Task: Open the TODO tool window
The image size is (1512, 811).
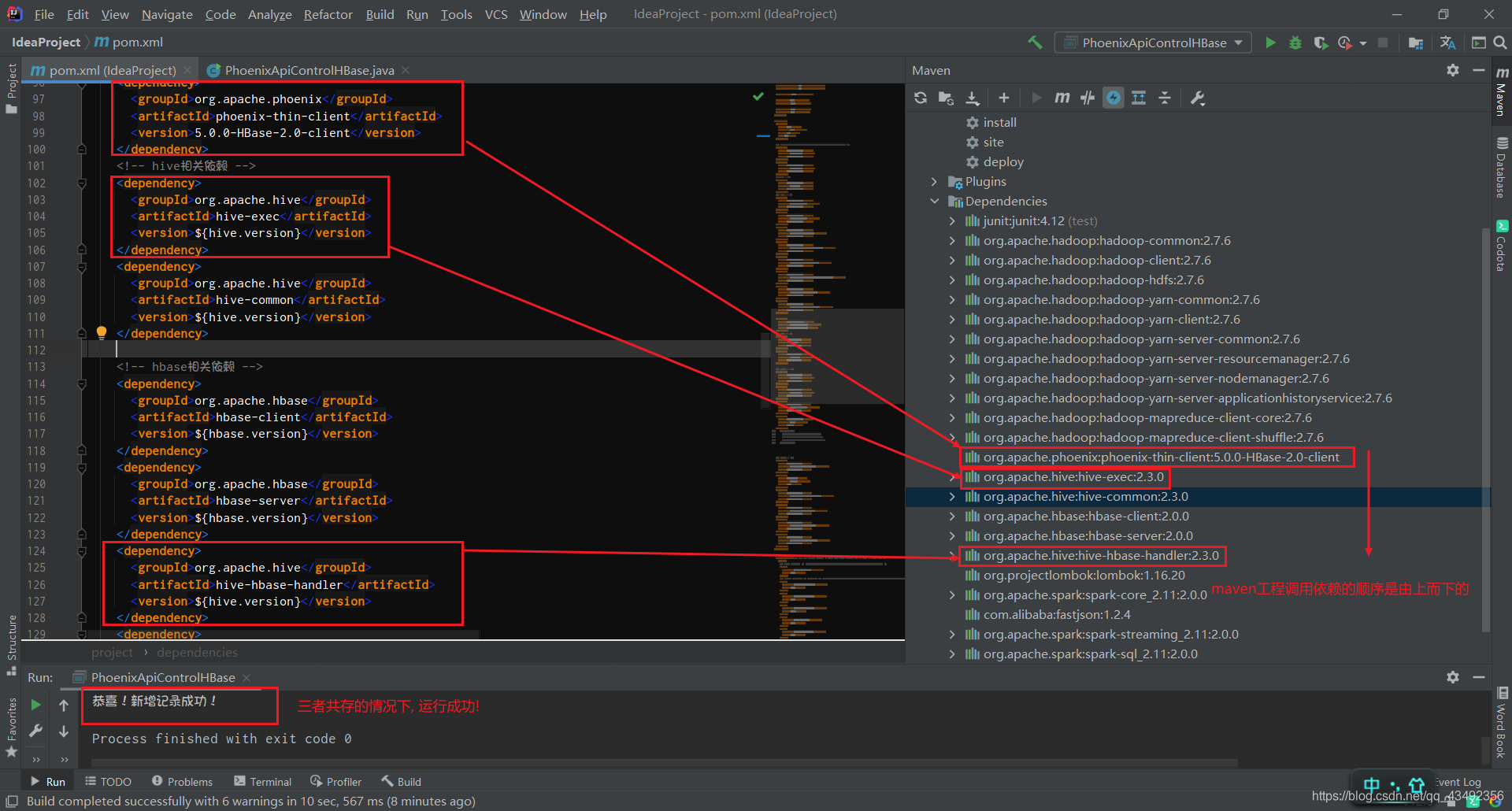Action: (109, 782)
